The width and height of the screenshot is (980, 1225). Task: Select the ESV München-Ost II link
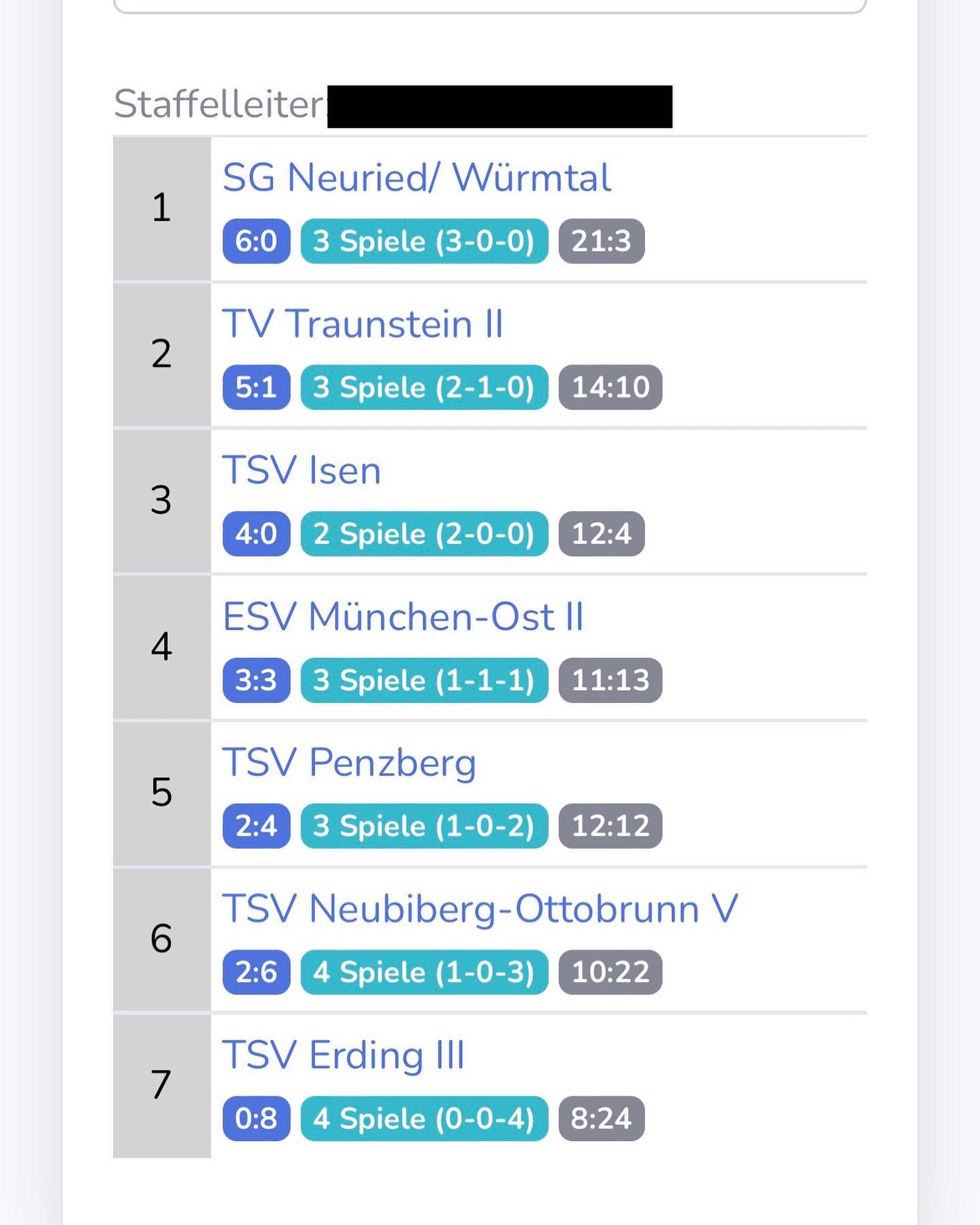403,617
